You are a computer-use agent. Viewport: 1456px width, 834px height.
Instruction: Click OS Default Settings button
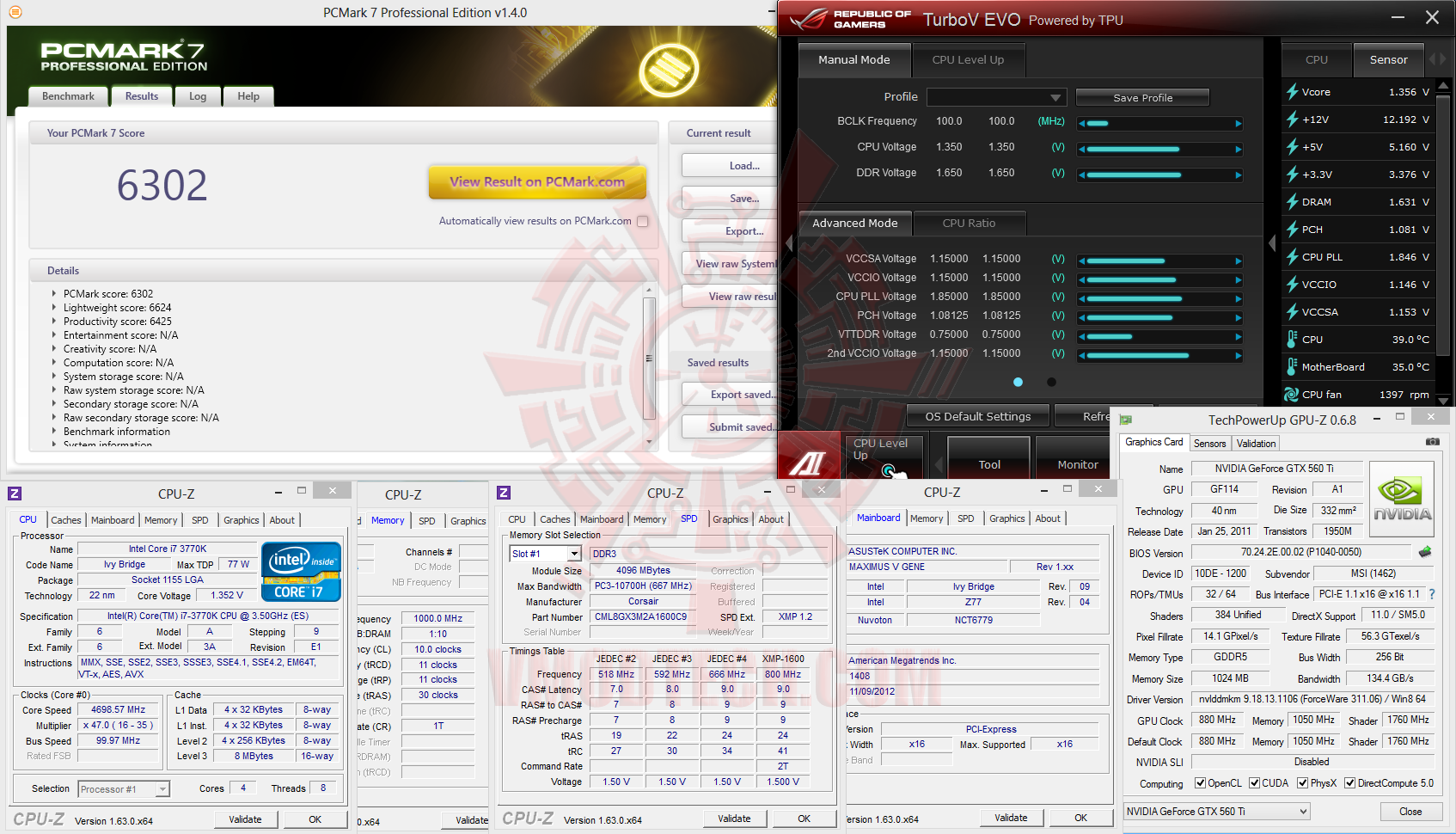click(978, 416)
